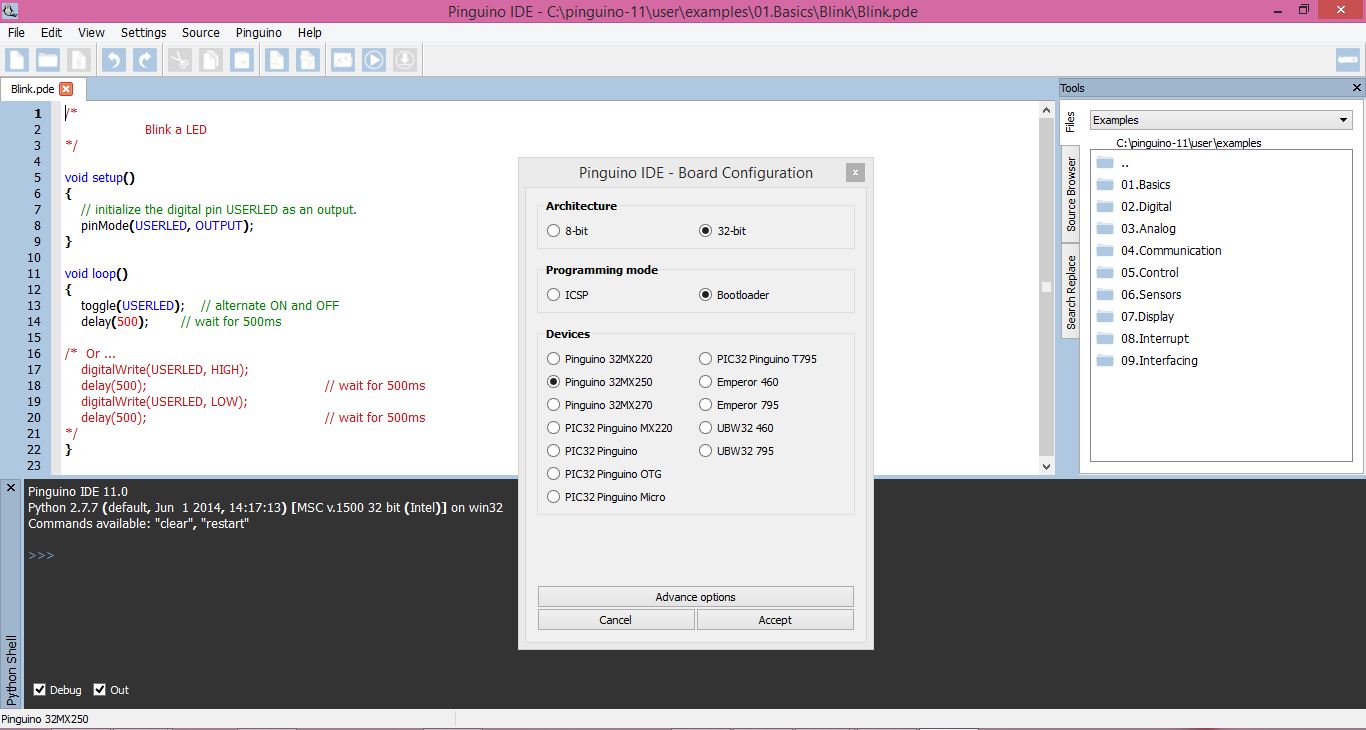
Task: Click Accept in Board Configuration
Action: click(x=775, y=620)
